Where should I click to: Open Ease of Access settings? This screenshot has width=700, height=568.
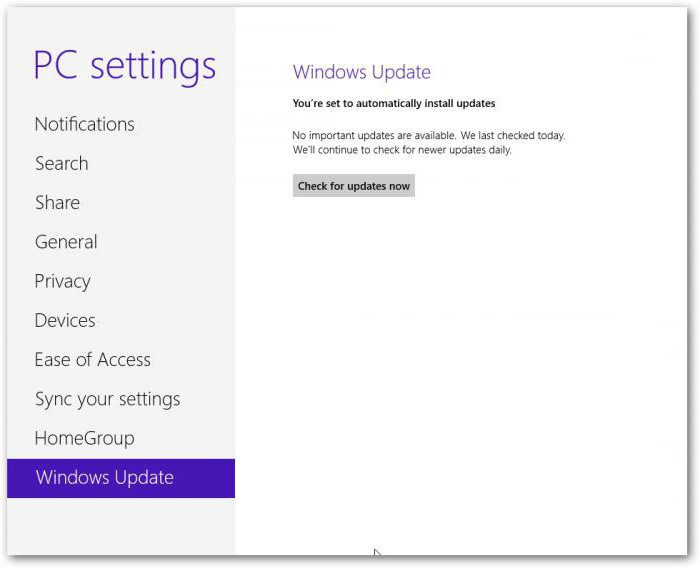[x=93, y=360]
